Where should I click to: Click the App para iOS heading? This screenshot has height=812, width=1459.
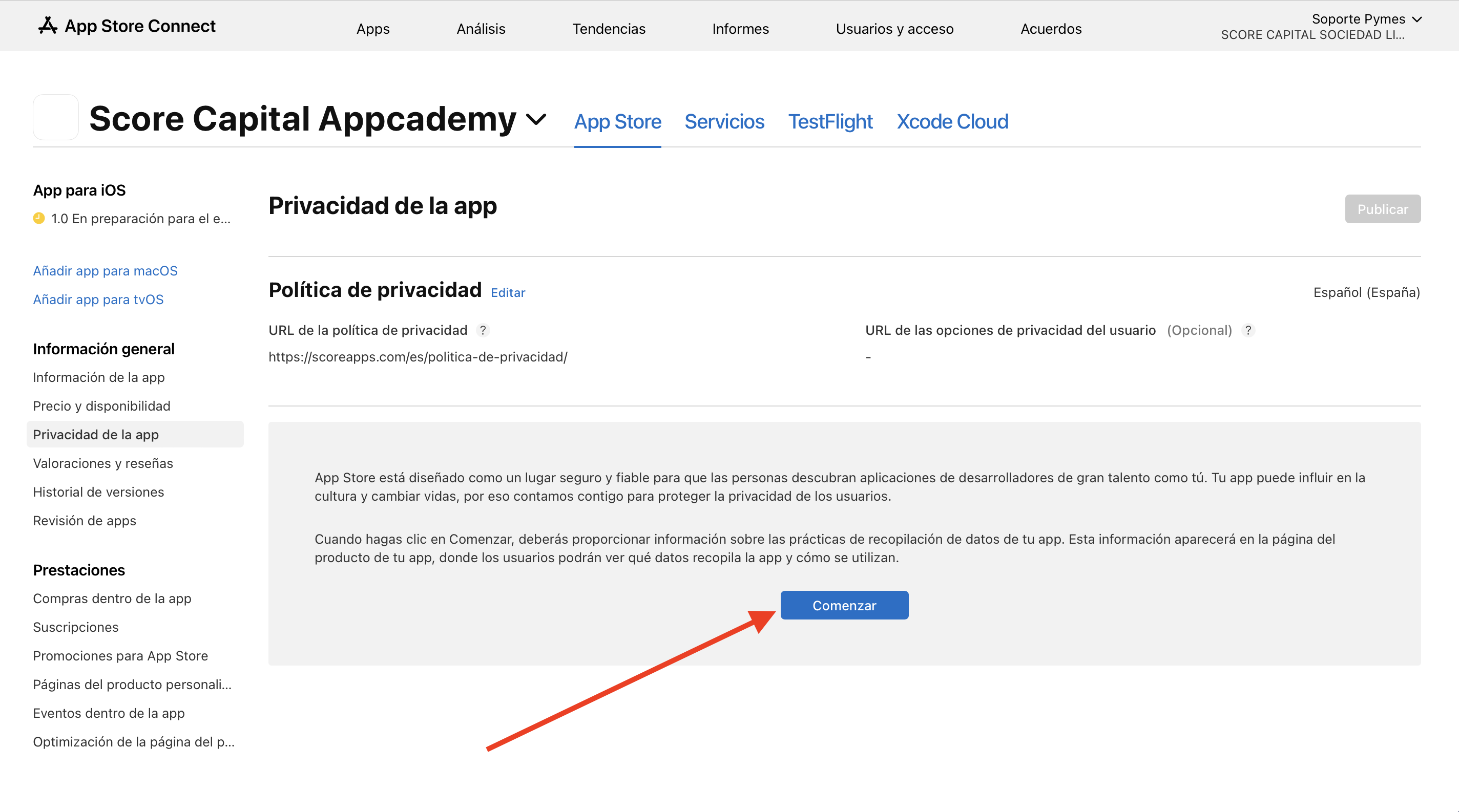79,190
